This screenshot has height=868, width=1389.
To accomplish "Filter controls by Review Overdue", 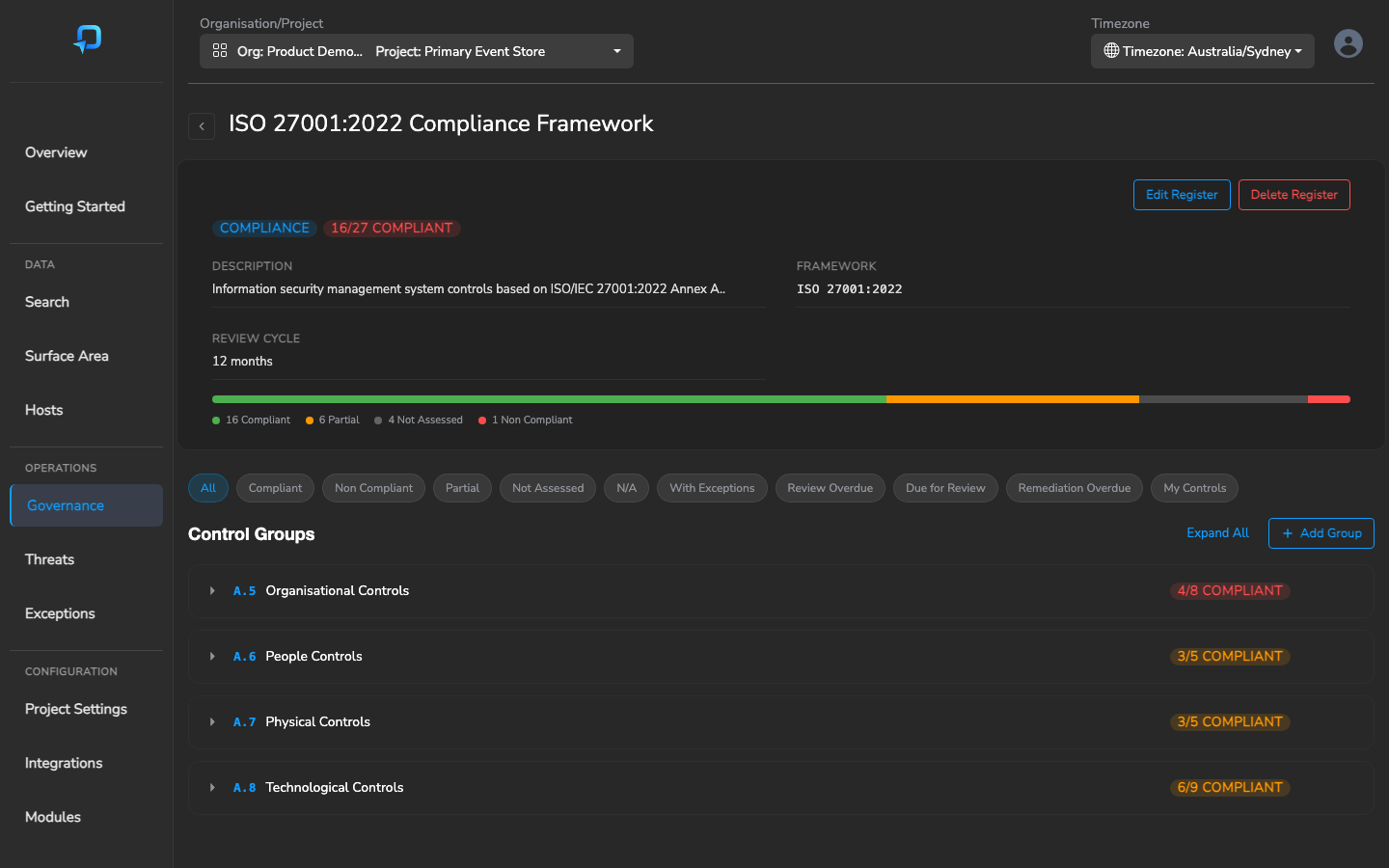I will coord(830,488).
